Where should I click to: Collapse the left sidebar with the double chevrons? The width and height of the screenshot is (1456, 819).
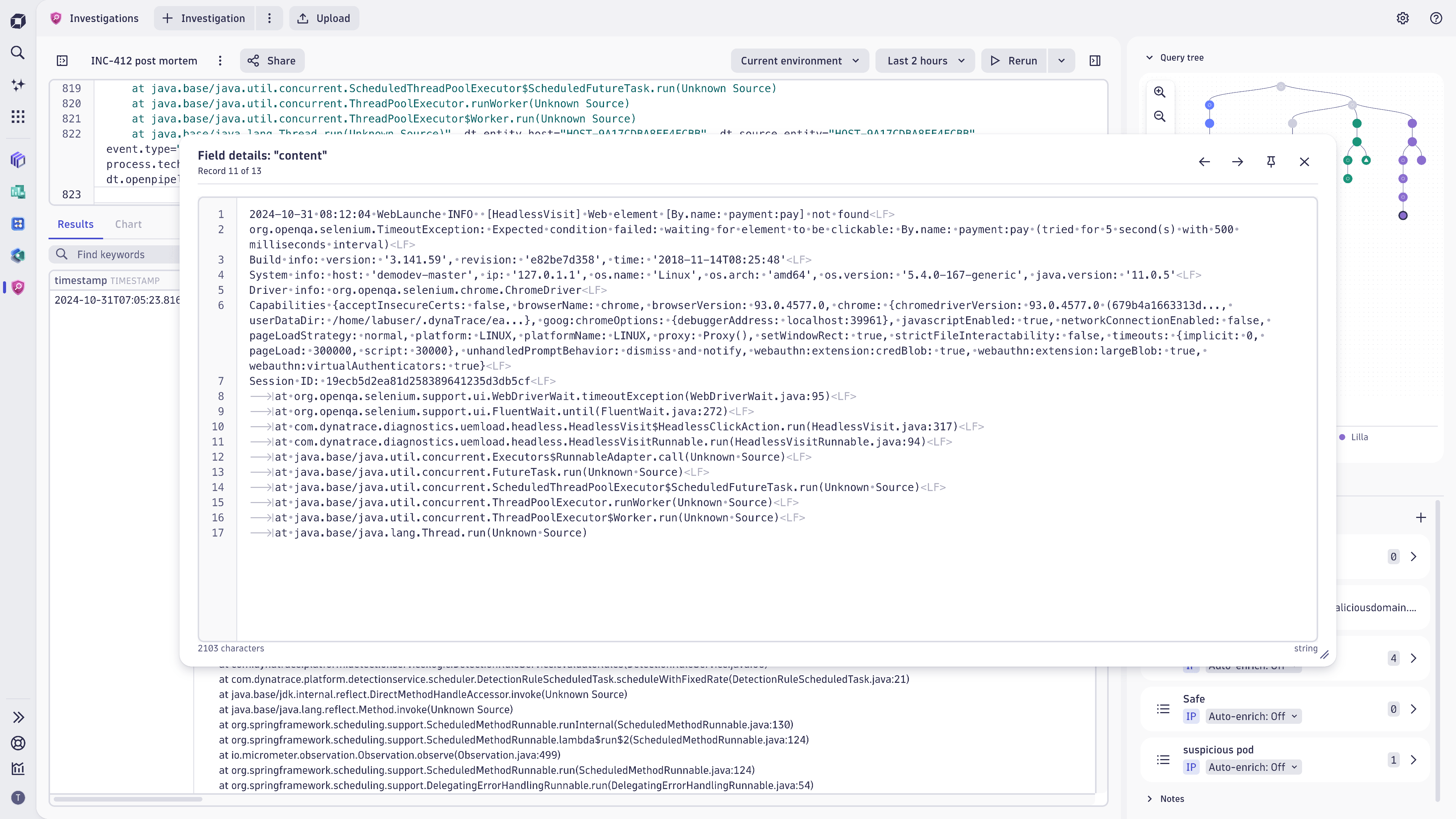click(x=19, y=717)
